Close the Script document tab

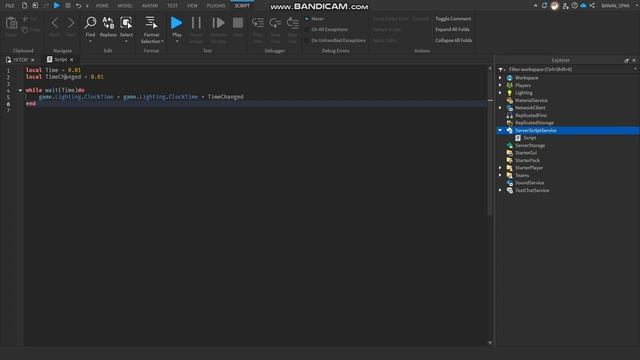click(x=71, y=60)
